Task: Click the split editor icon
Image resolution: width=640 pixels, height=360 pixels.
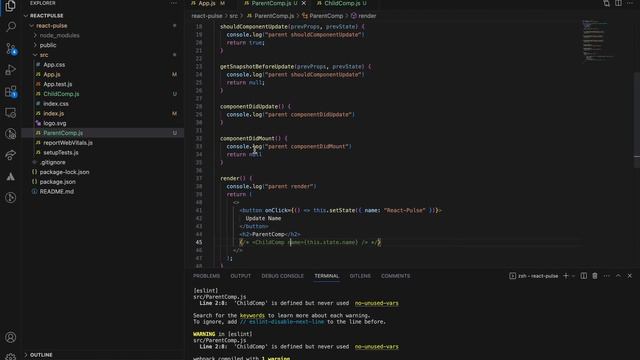Action: click(x=618, y=3)
